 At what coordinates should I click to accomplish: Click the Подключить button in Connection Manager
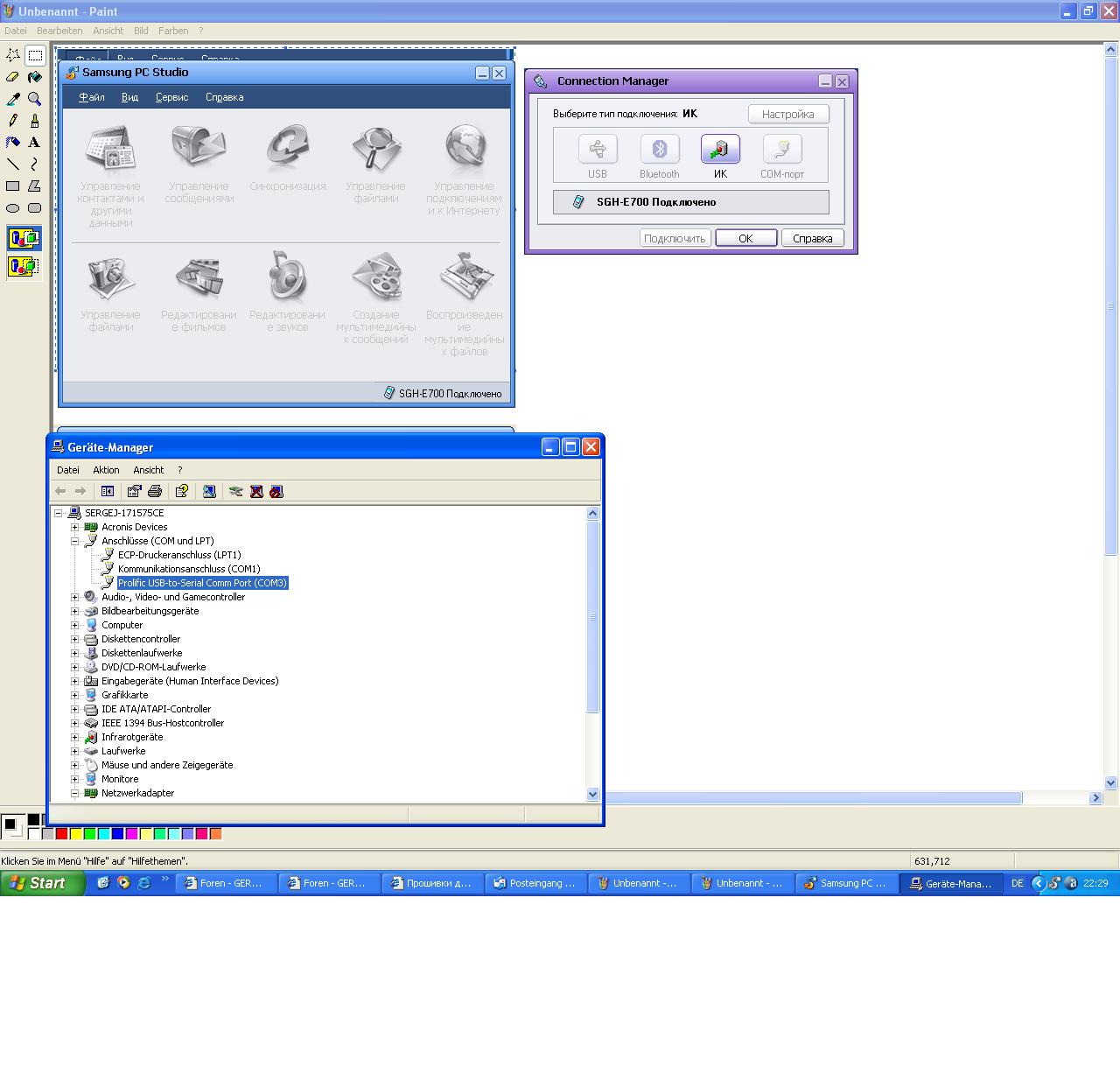point(675,238)
